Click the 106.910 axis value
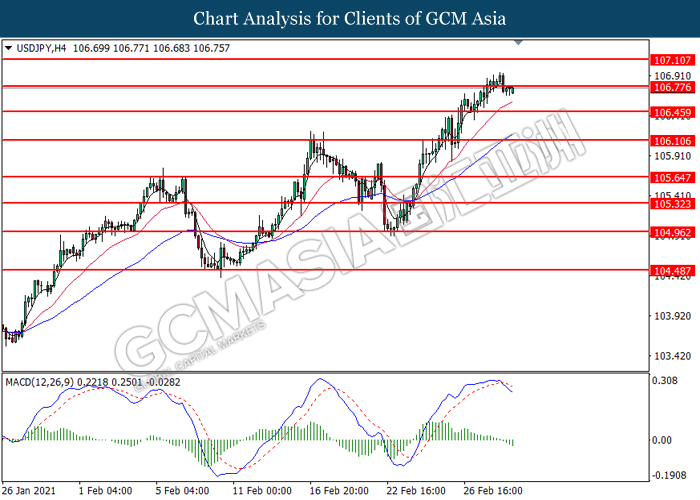 click(672, 76)
